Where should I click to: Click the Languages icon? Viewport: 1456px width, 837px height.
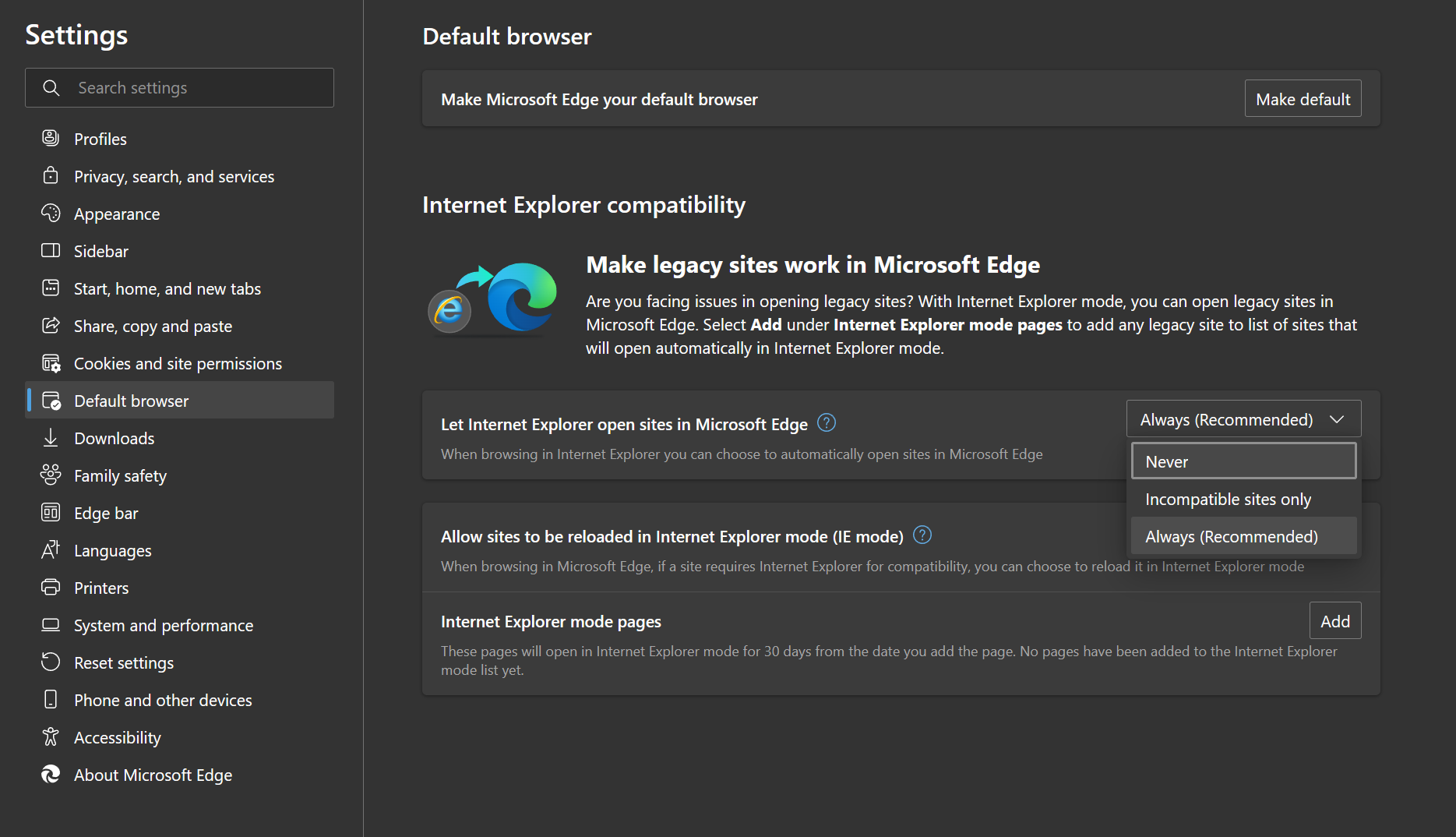pyautogui.click(x=51, y=550)
